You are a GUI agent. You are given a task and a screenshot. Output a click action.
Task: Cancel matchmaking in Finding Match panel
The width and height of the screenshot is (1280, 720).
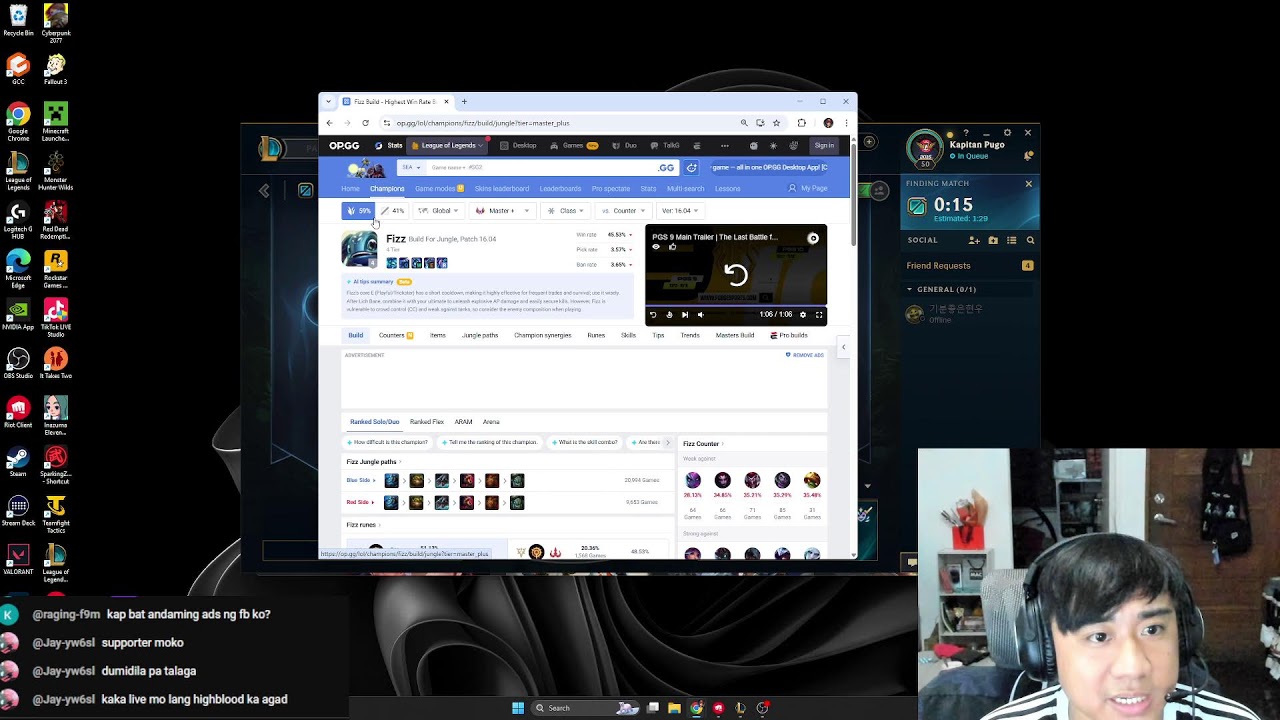click(1028, 184)
